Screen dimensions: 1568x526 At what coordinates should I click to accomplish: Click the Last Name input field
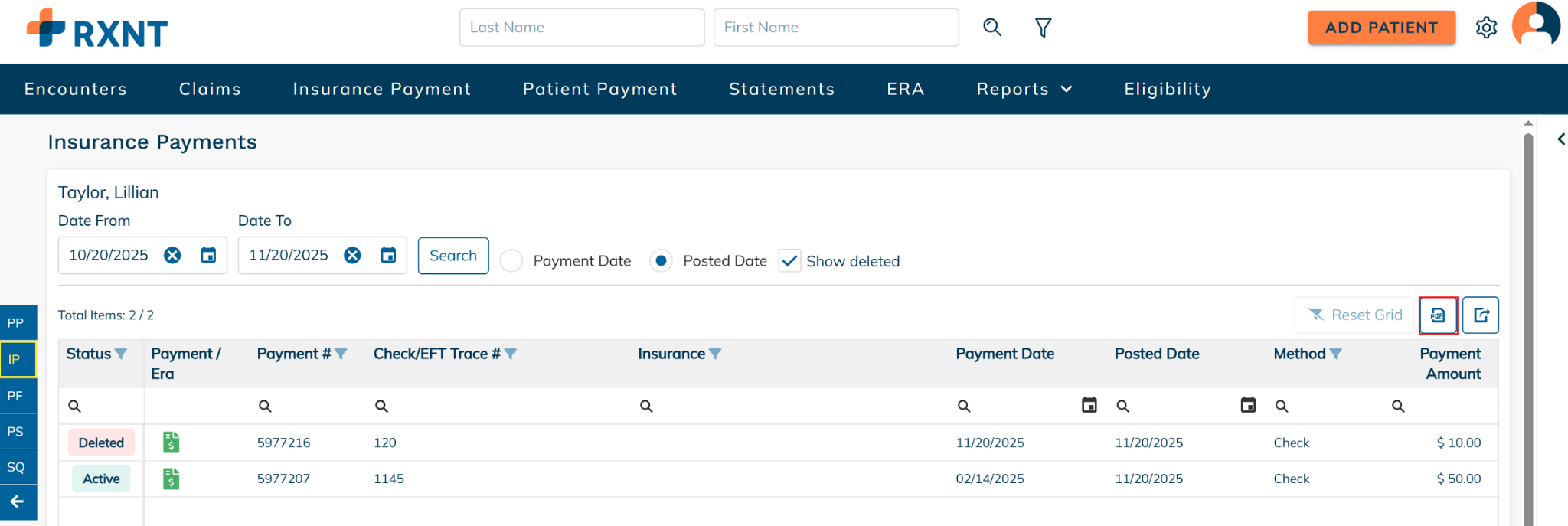[x=582, y=28]
